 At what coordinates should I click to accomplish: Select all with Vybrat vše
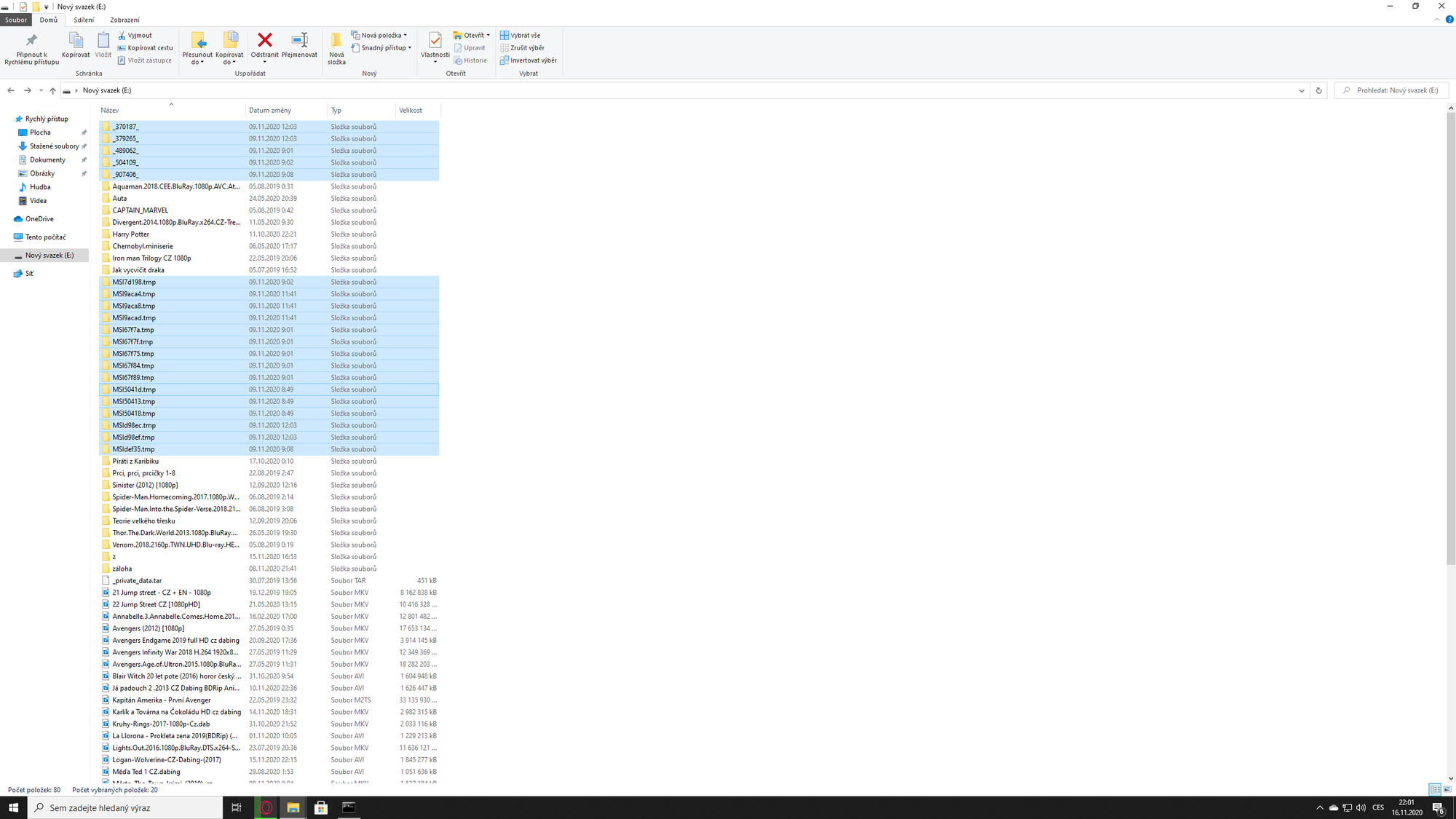520,35
